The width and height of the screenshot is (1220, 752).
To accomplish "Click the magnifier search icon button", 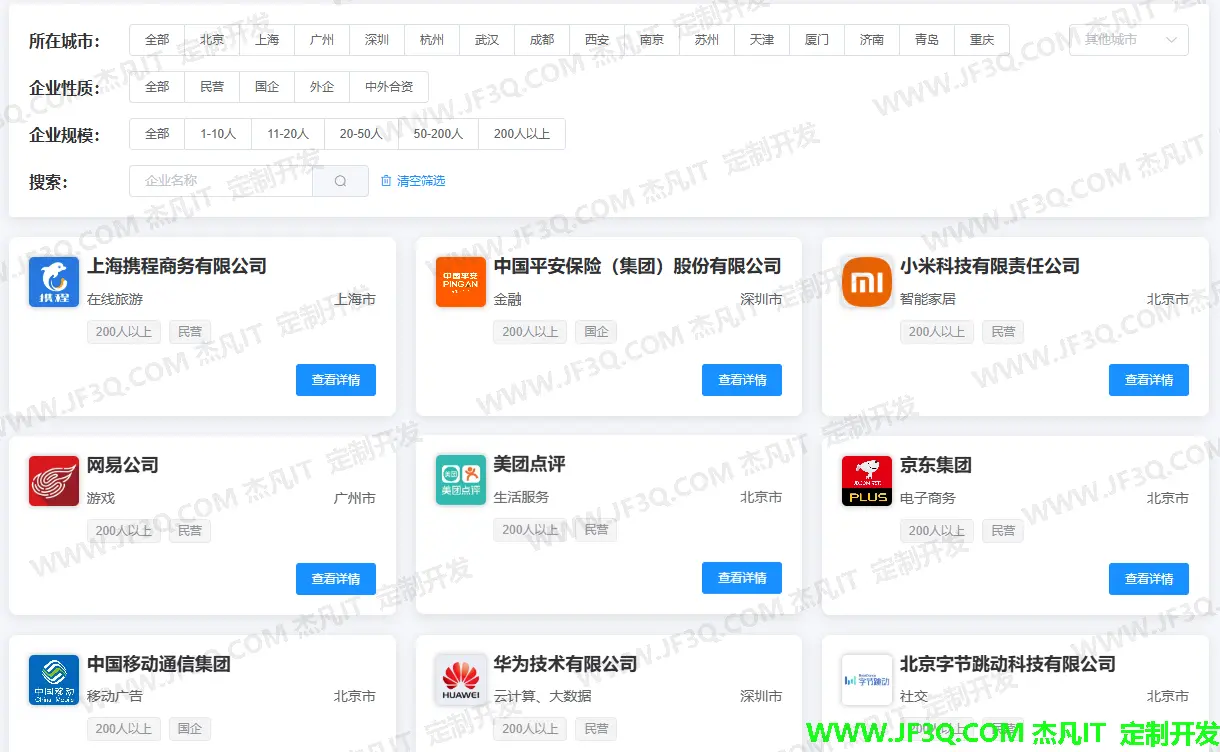I will click(x=340, y=181).
